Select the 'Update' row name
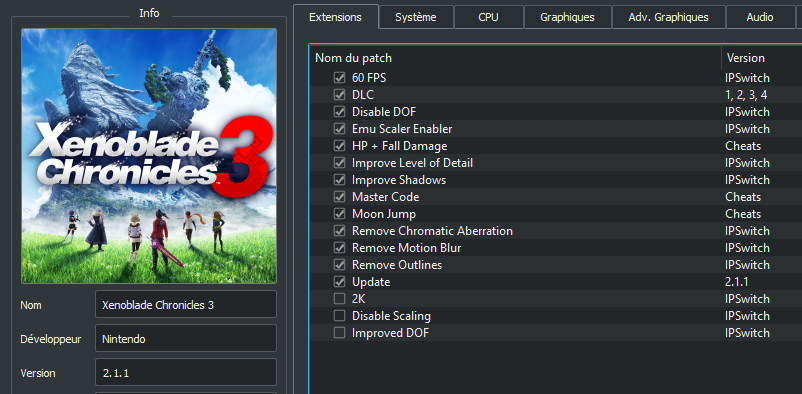Viewport: 802px width, 394px height. point(371,282)
